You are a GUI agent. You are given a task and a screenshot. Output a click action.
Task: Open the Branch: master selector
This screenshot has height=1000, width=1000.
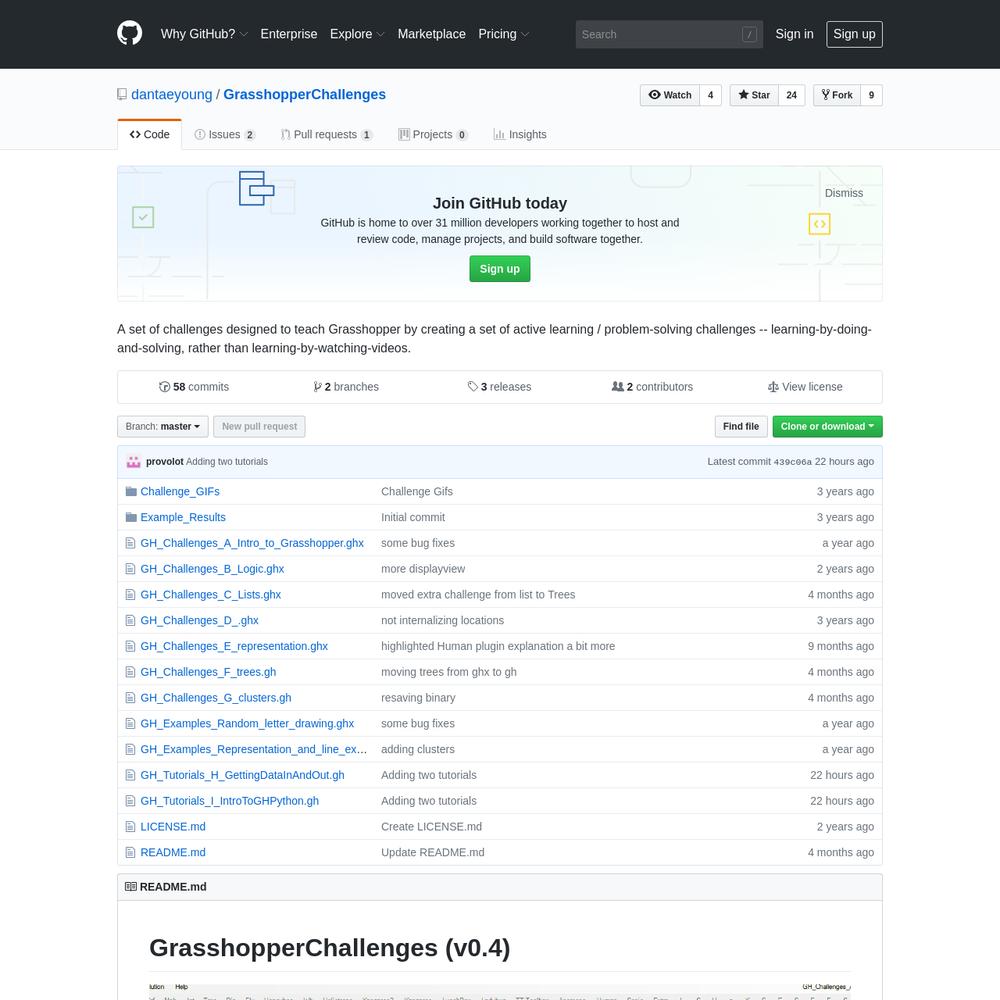pos(163,427)
